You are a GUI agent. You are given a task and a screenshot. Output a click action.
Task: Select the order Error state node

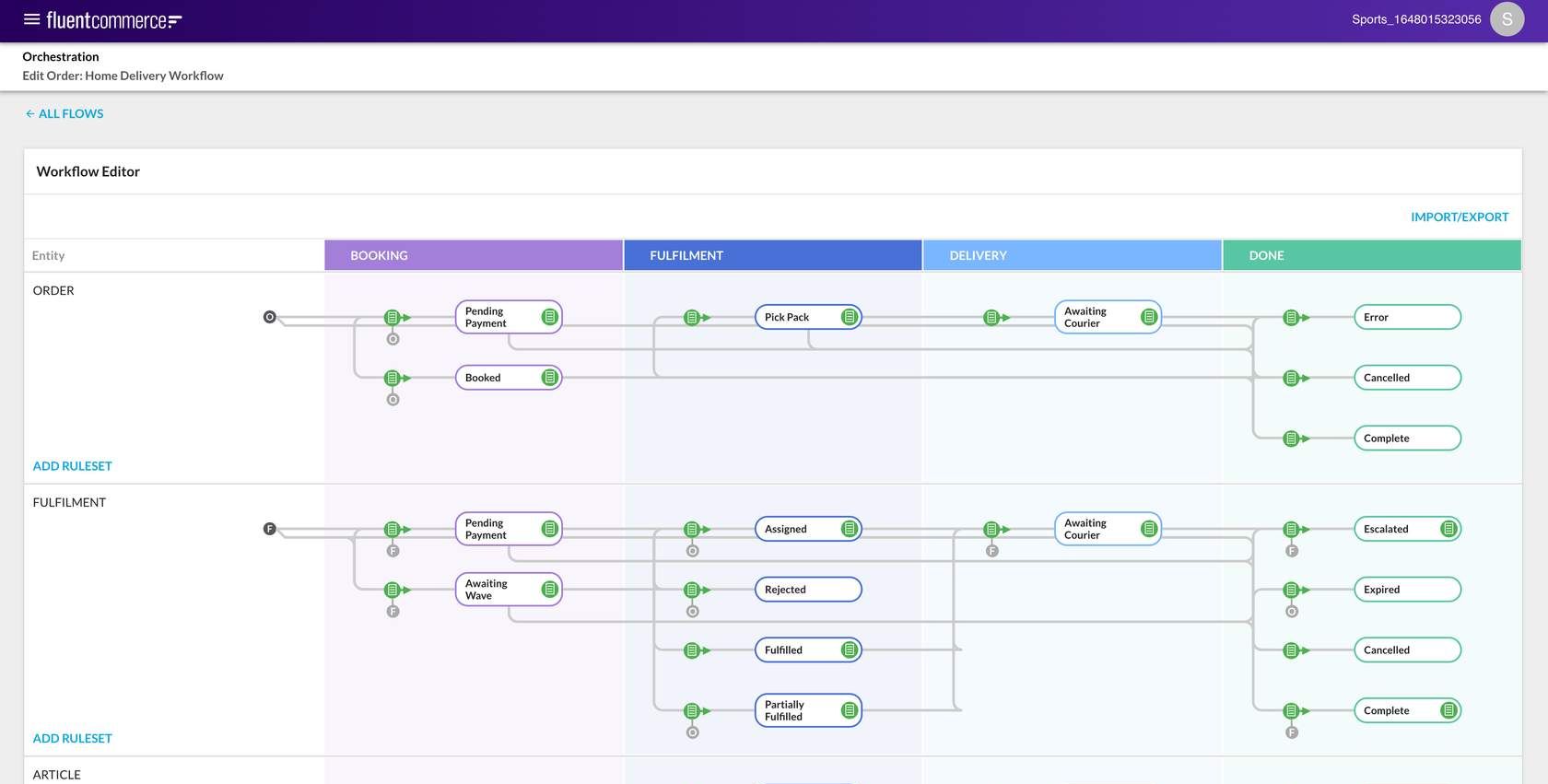tap(1406, 317)
